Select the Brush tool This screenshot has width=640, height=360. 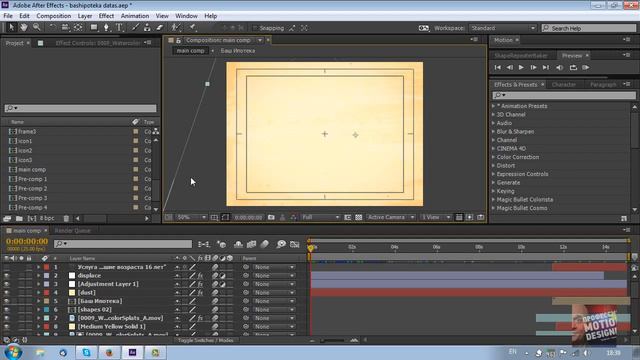(135, 27)
